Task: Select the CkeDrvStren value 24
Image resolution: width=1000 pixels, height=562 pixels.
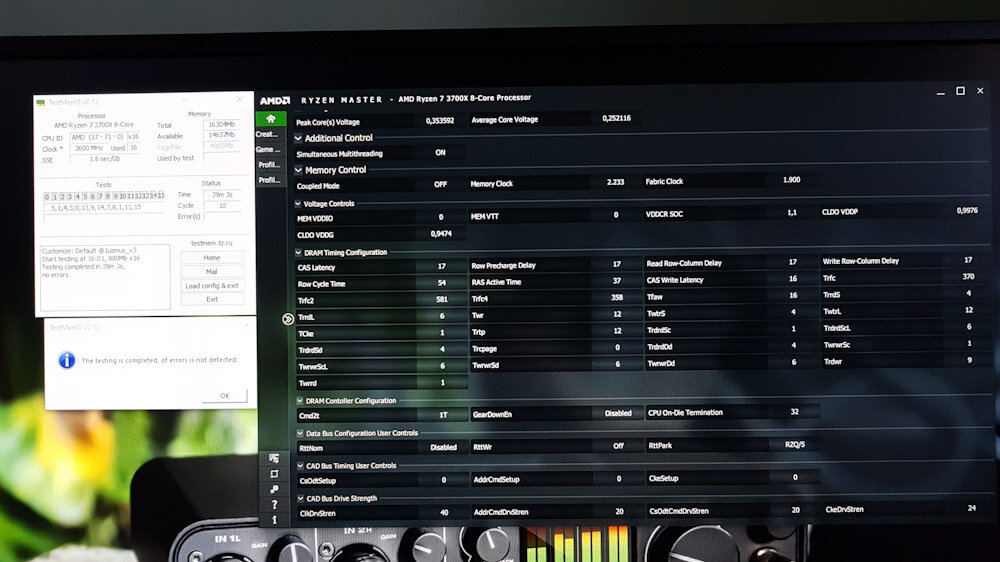Action: click(971, 508)
